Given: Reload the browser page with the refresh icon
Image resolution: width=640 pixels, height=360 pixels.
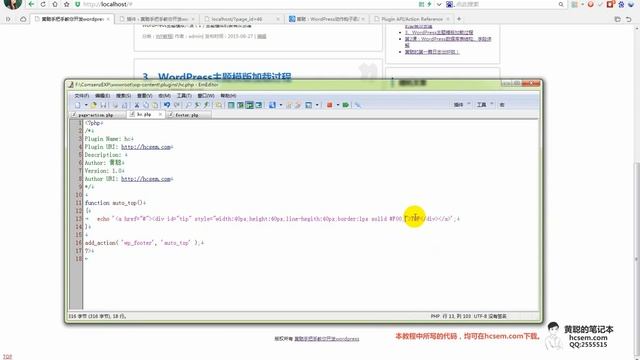Looking at the screenshot, I should tap(43, 4).
